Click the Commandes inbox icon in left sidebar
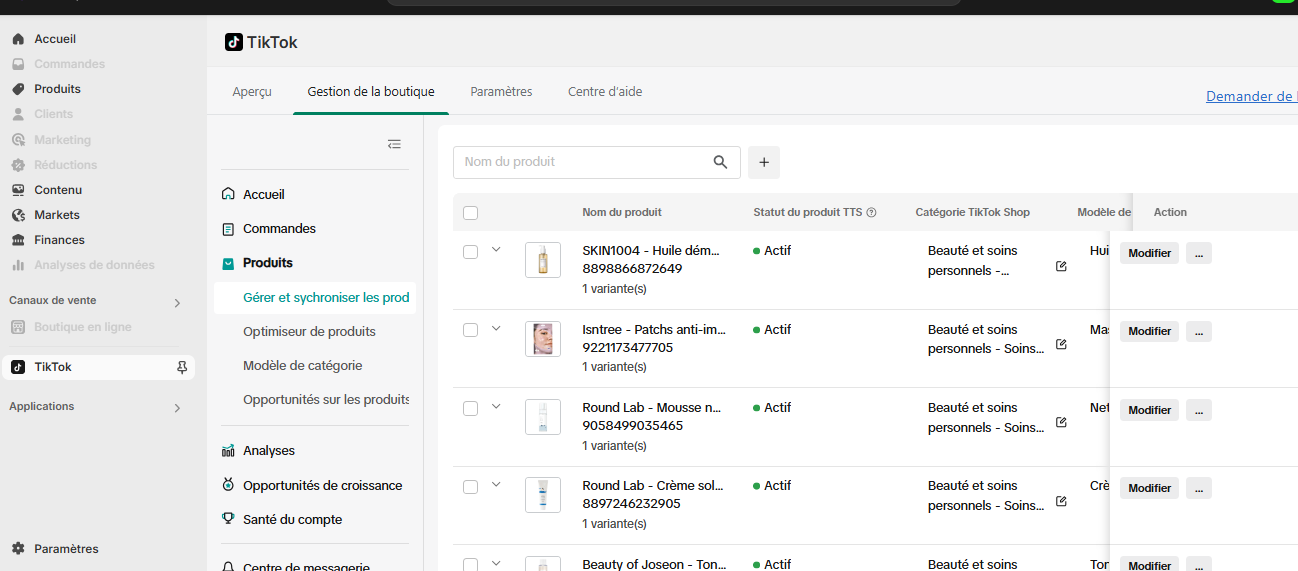 (18, 64)
